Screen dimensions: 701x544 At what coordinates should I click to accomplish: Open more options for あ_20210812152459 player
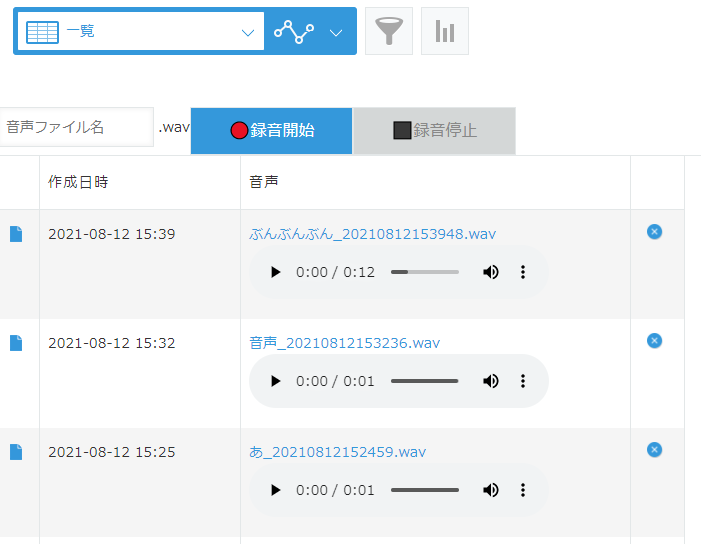(x=523, y=490)
